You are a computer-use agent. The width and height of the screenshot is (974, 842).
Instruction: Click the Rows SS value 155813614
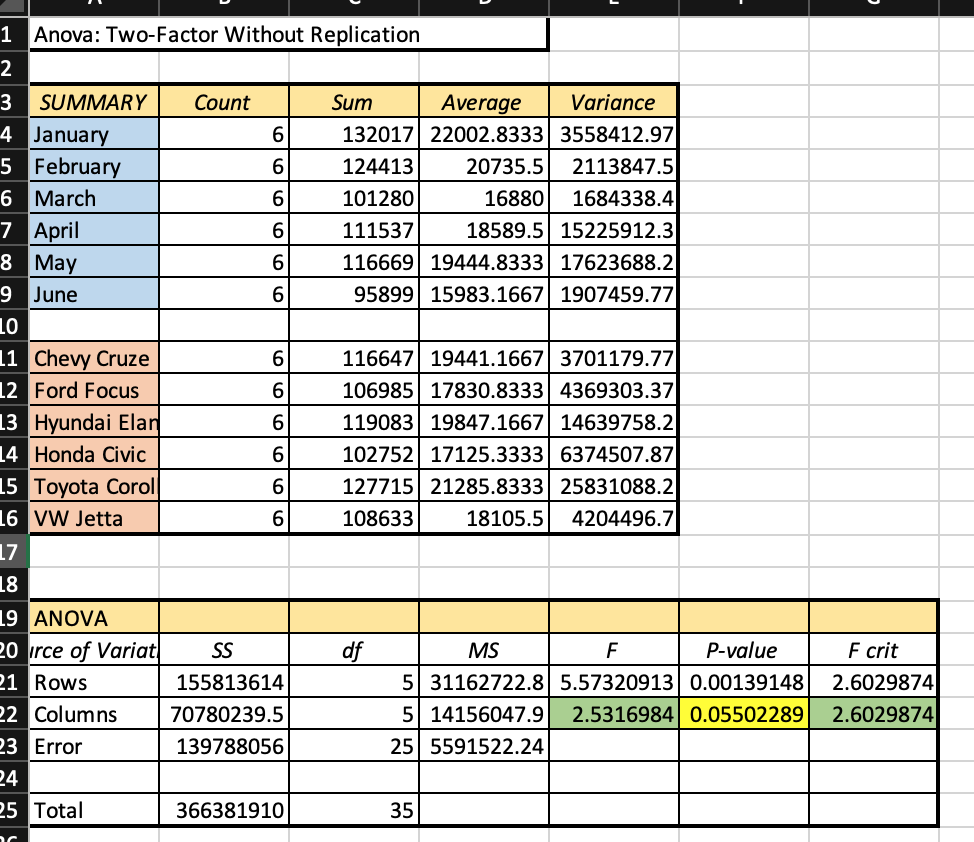pyautogui.click(x=222, y=682)
